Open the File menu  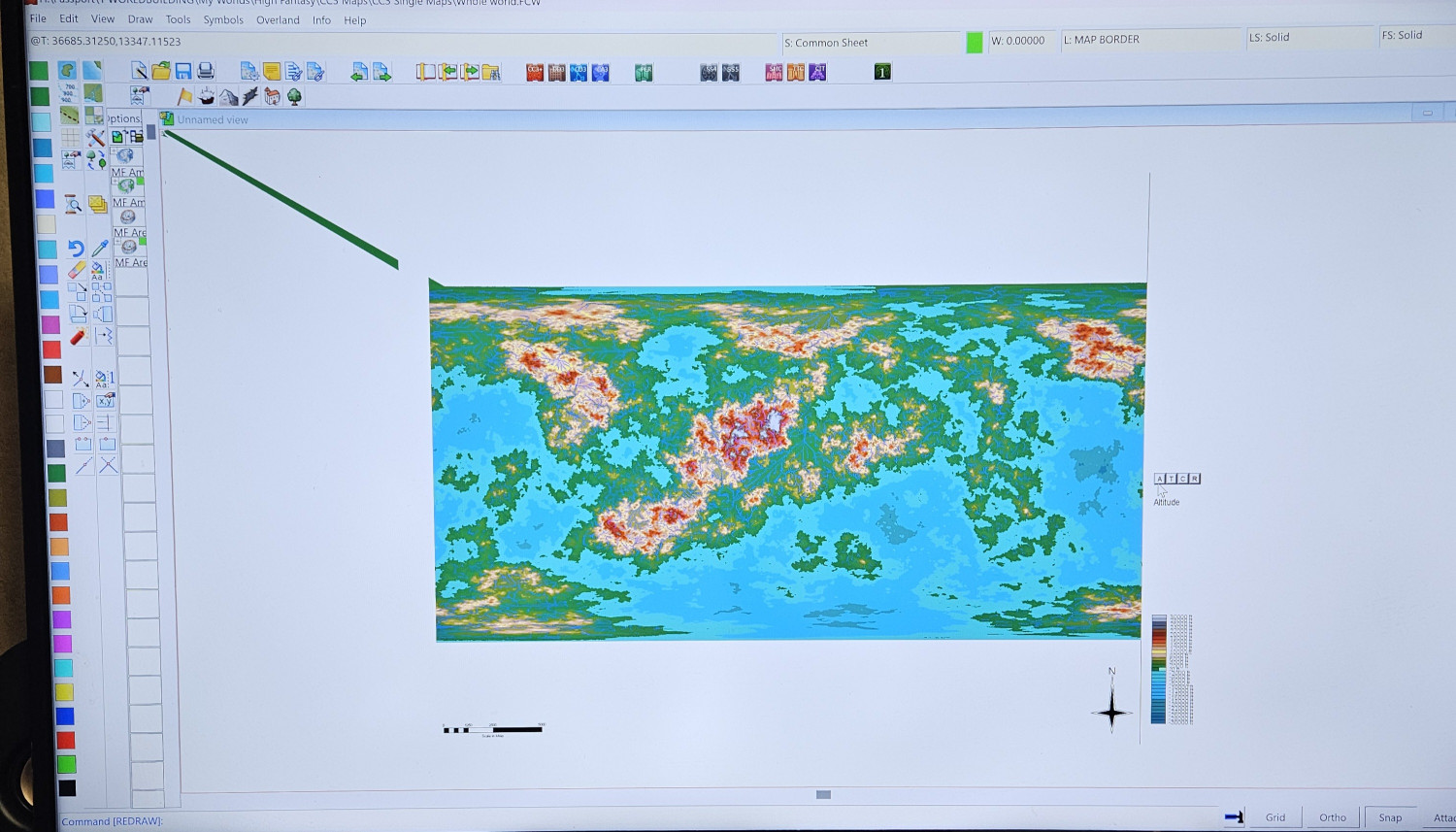[x=38, y=18]
